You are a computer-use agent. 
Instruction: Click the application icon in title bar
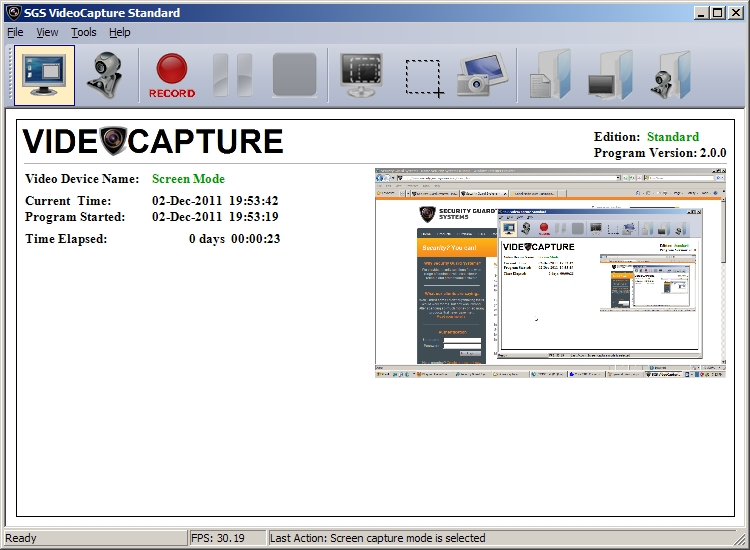[x=13, y=12]
